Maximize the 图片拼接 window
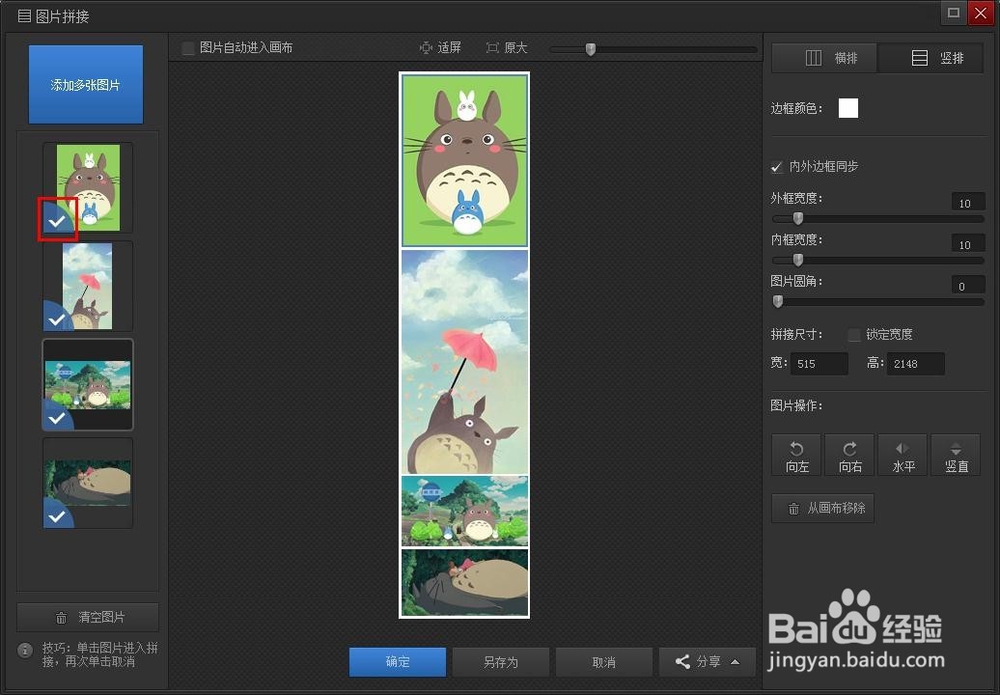Screen dimensions: 1000x695 [953, 13]
